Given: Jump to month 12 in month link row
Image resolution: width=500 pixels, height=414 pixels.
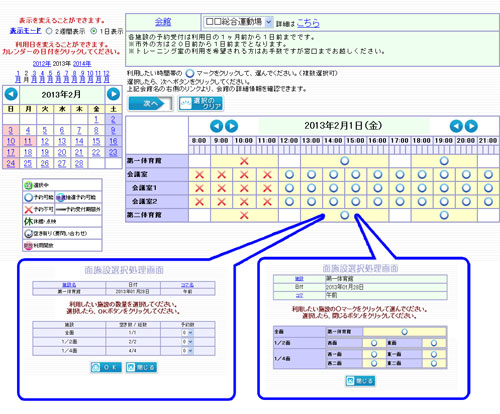Looking at the screenshot, I should coord(106,76).
